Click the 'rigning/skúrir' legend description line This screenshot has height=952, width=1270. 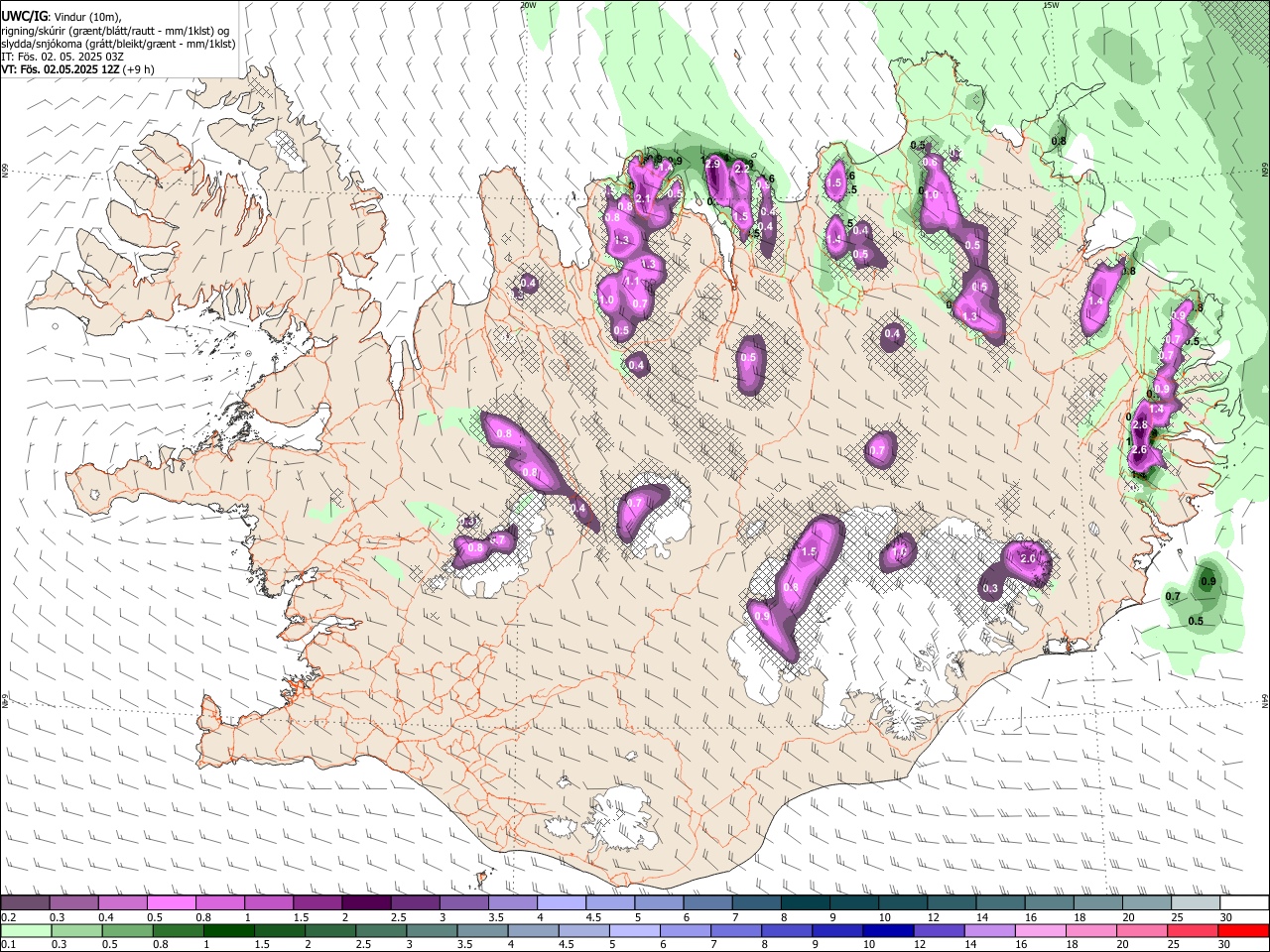pos(115,31)
